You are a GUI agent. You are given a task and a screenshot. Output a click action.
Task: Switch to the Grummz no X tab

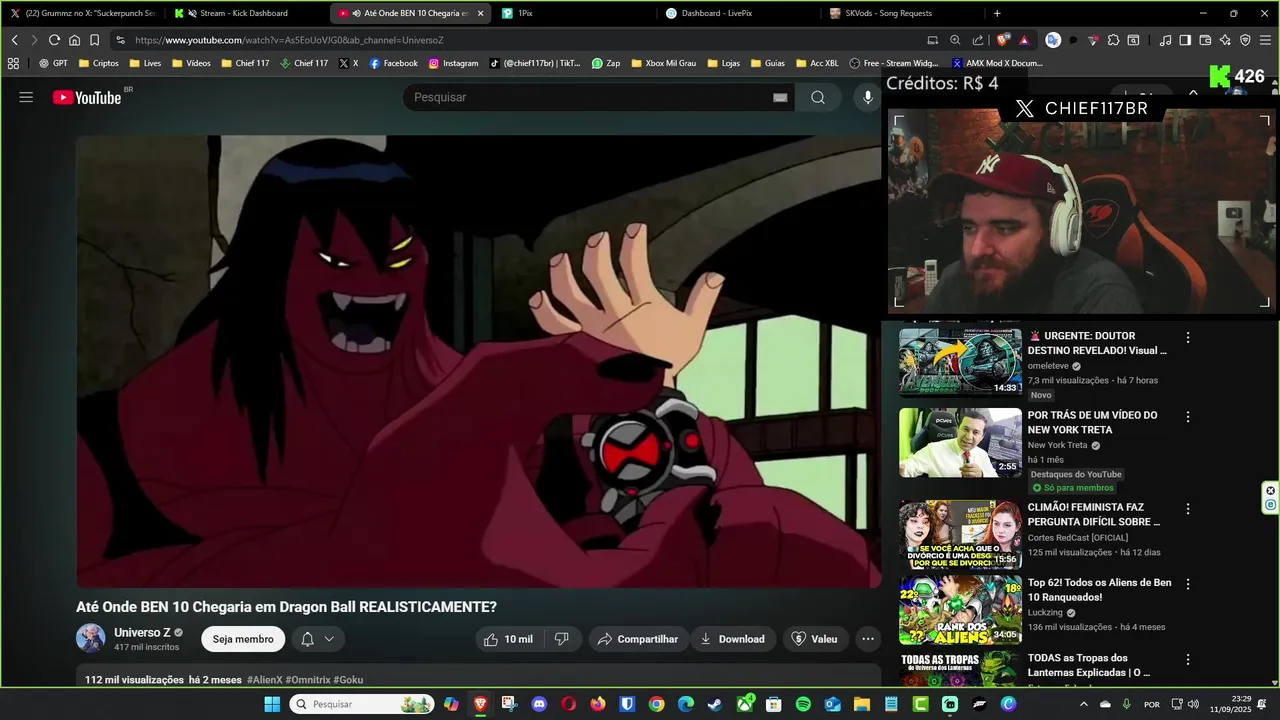click(82, 13)
